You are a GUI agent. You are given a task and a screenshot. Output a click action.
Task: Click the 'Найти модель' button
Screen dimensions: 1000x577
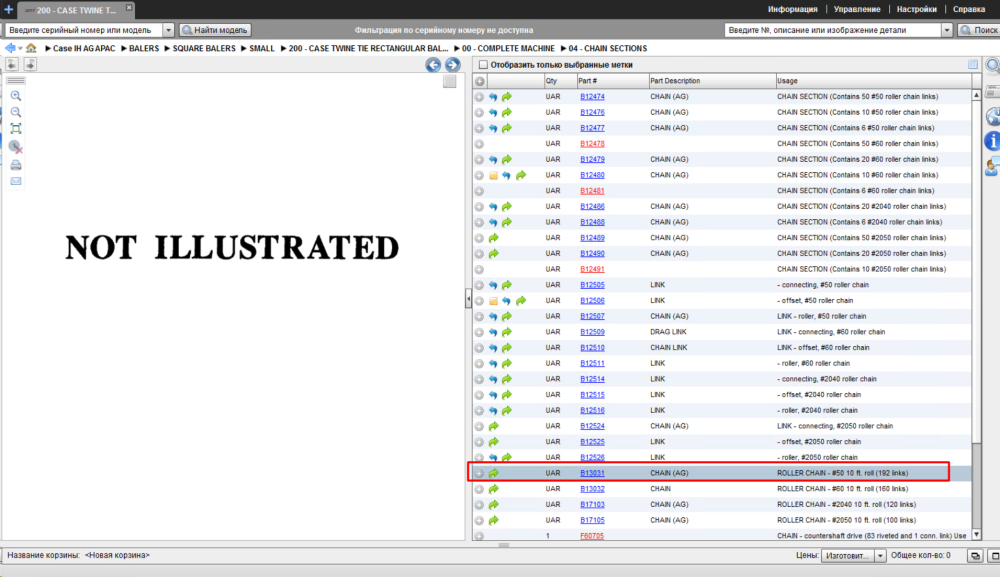click(x=215, y=30)
